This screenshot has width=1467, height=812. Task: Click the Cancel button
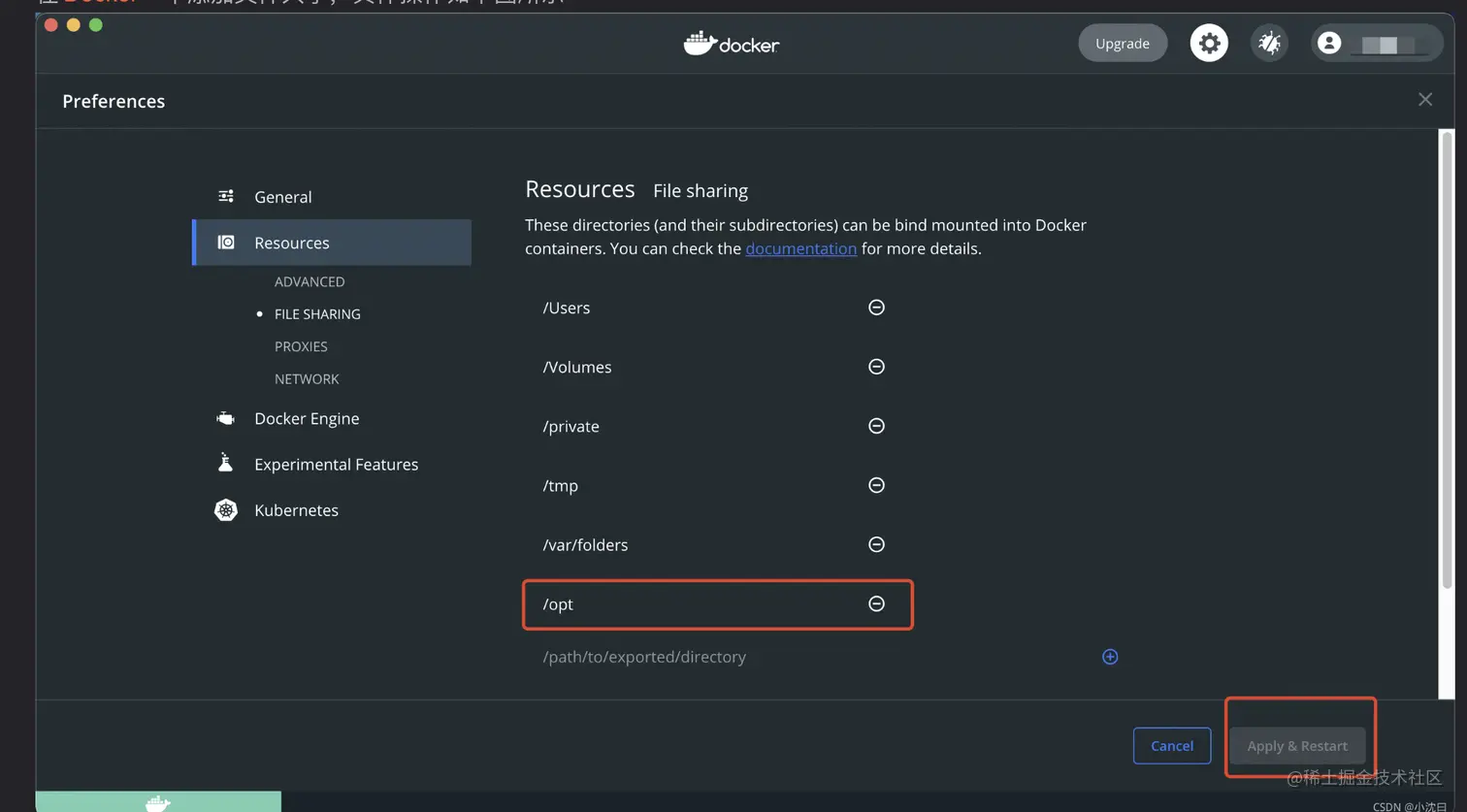click(x=1171, y=745)
